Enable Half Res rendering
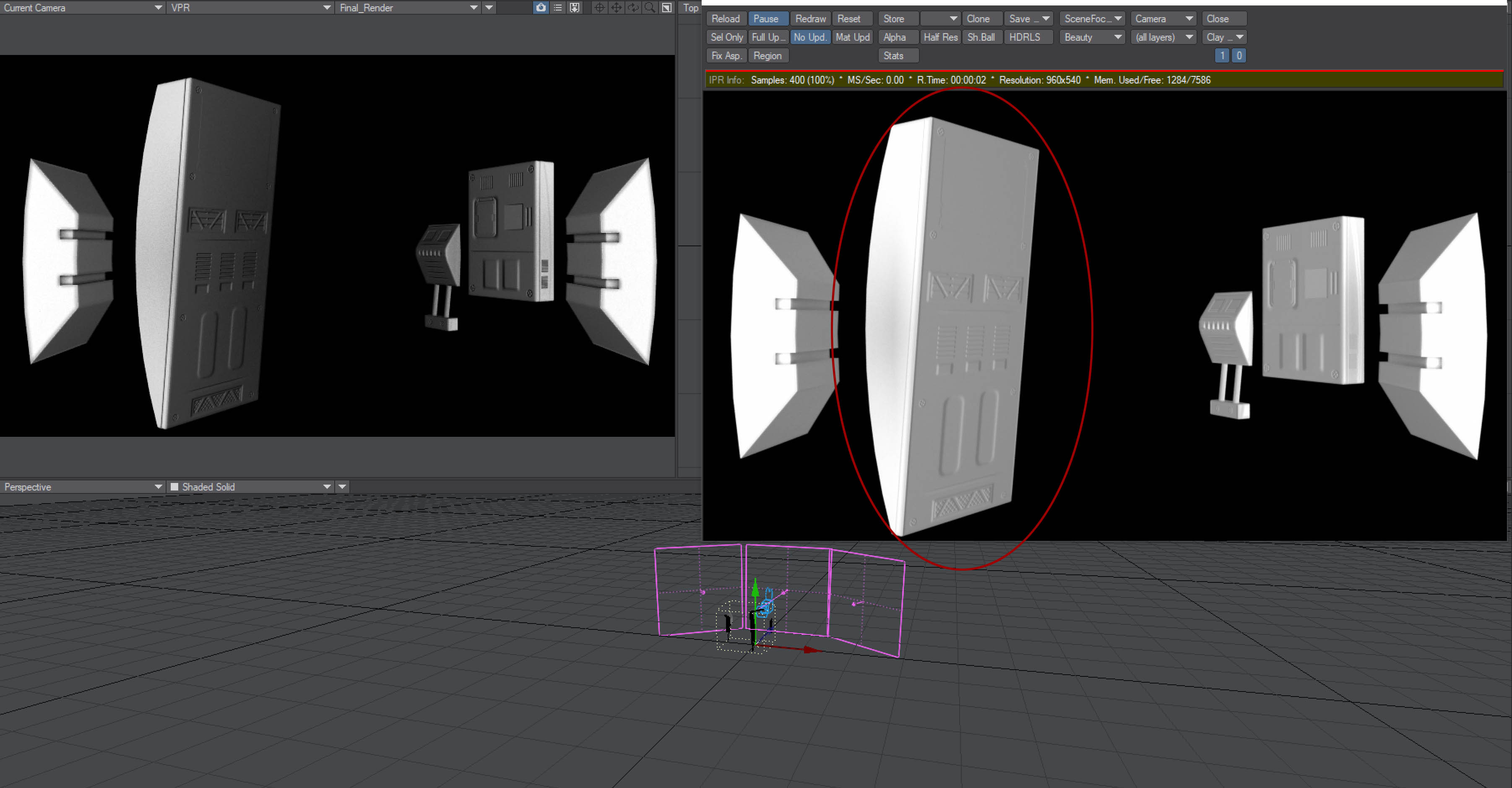The width and height of the screenshot is (1512, 788). [x=940, y=37]
